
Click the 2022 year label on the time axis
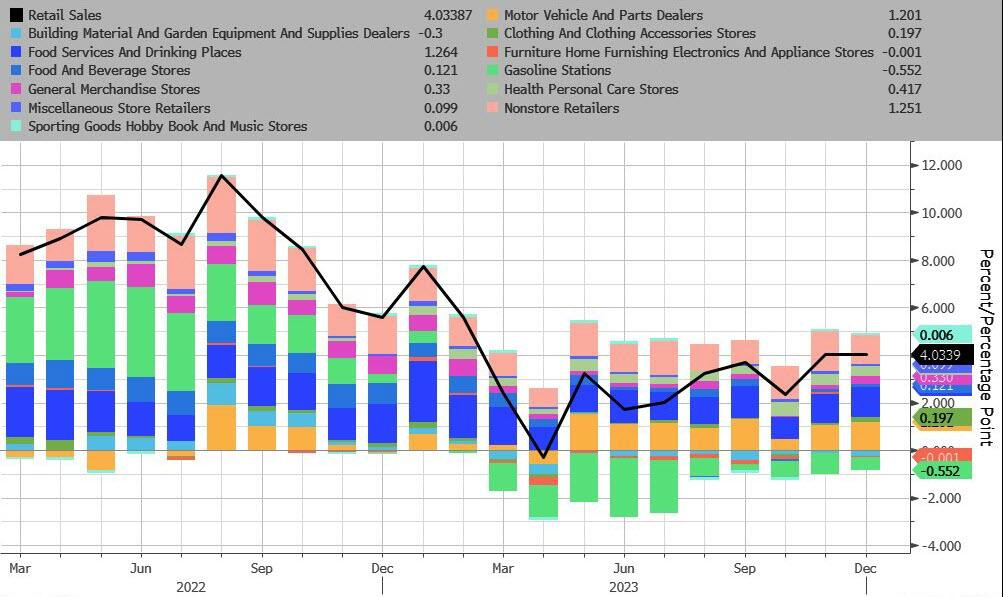[190, 587]
